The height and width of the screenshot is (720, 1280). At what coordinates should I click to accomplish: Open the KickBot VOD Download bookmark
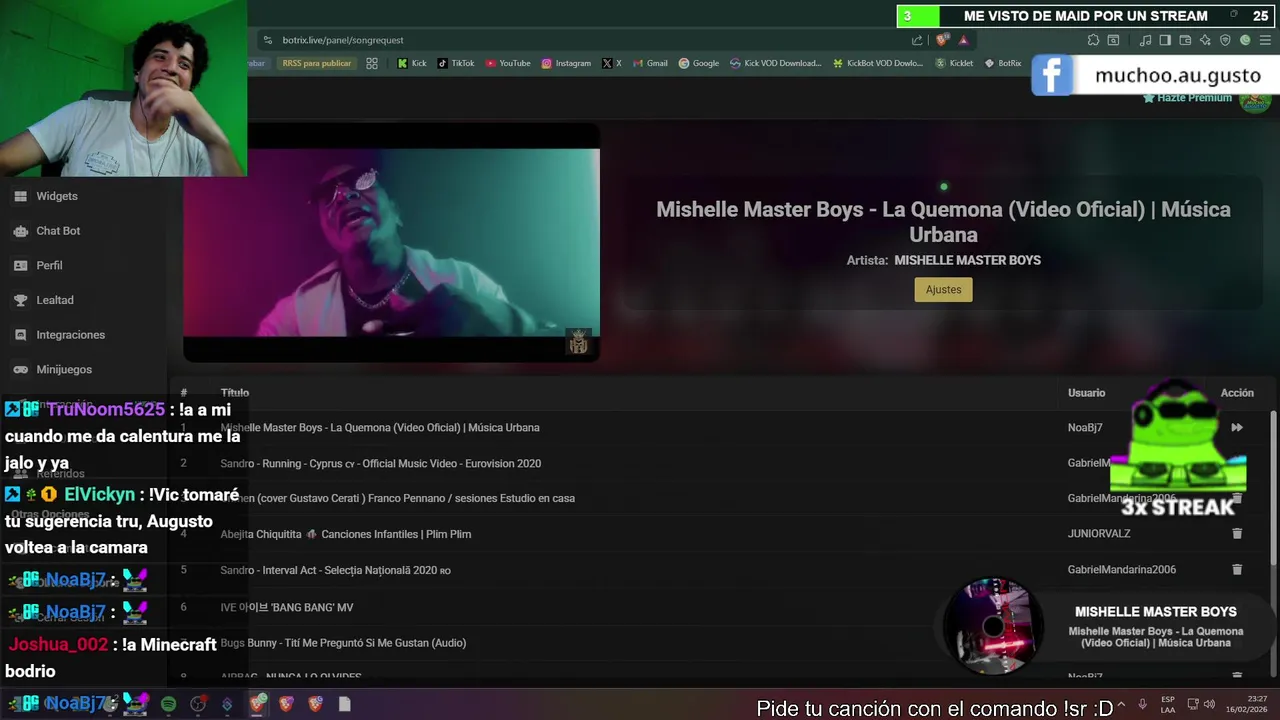coord(877,63)
